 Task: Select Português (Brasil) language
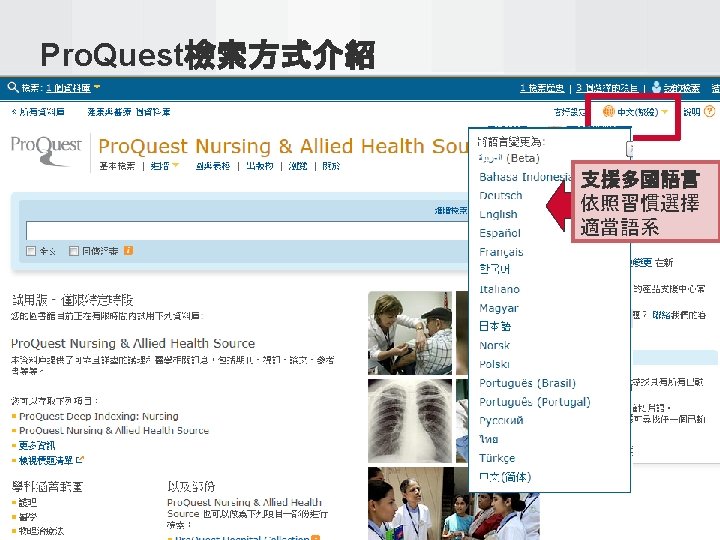(527, 383)
